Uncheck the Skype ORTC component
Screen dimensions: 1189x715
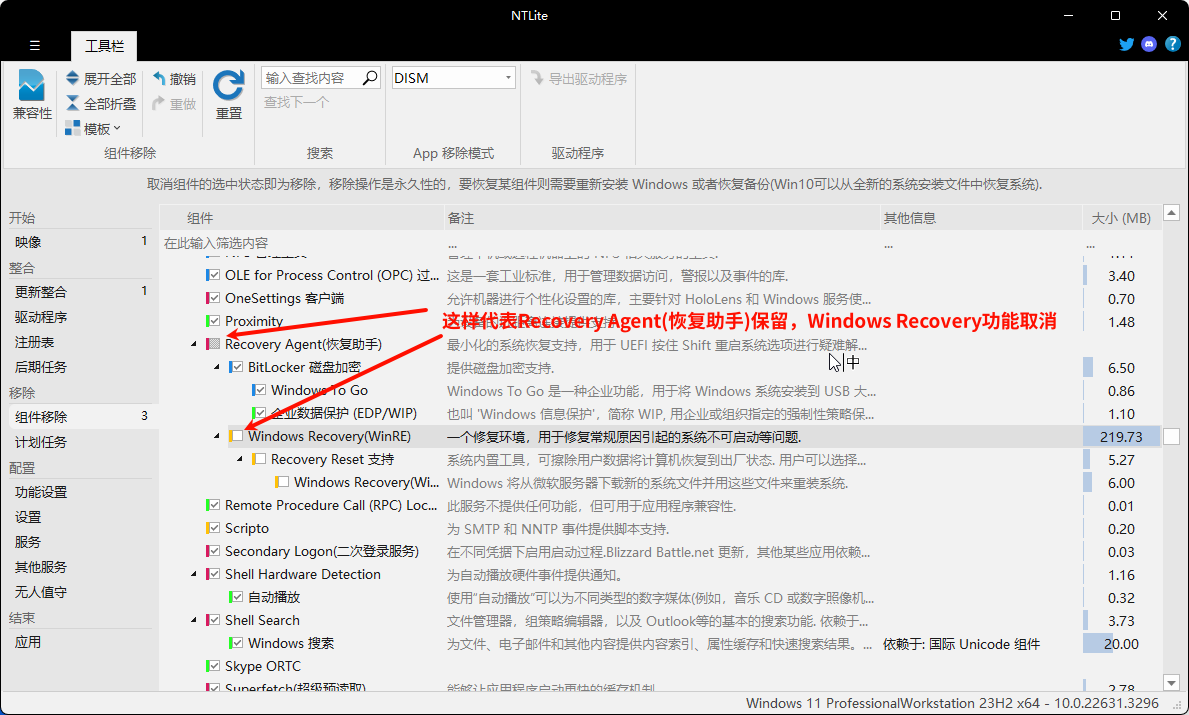215,666
